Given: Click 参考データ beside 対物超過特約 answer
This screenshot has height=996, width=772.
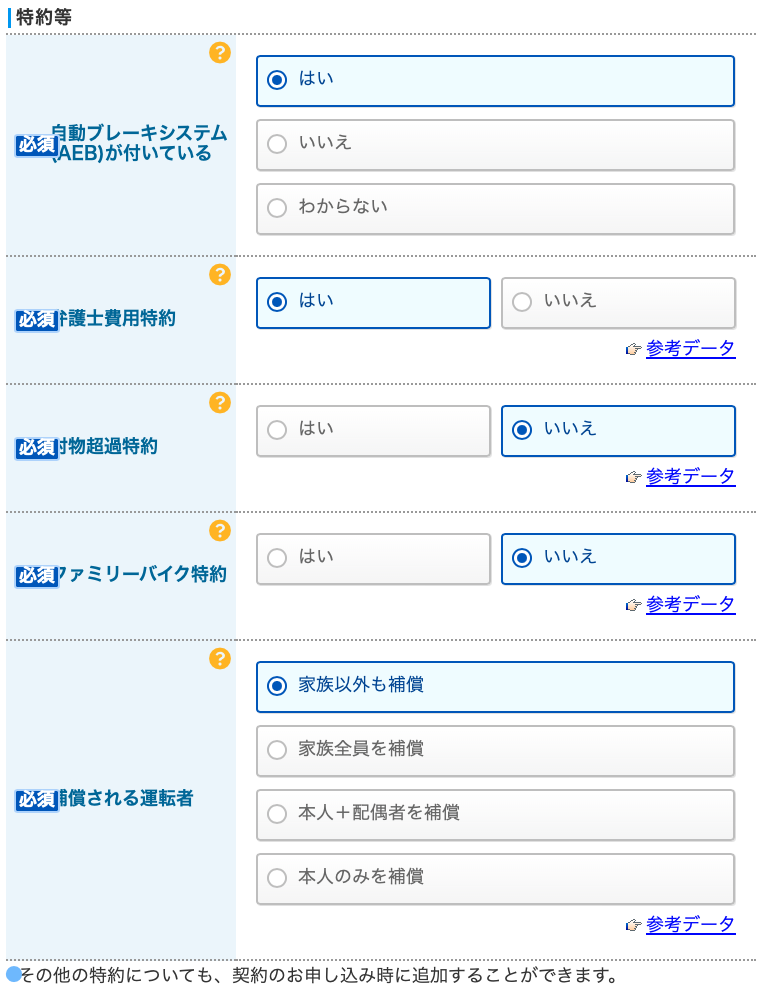Looking at the screenshot, I should tap(690, 477).
